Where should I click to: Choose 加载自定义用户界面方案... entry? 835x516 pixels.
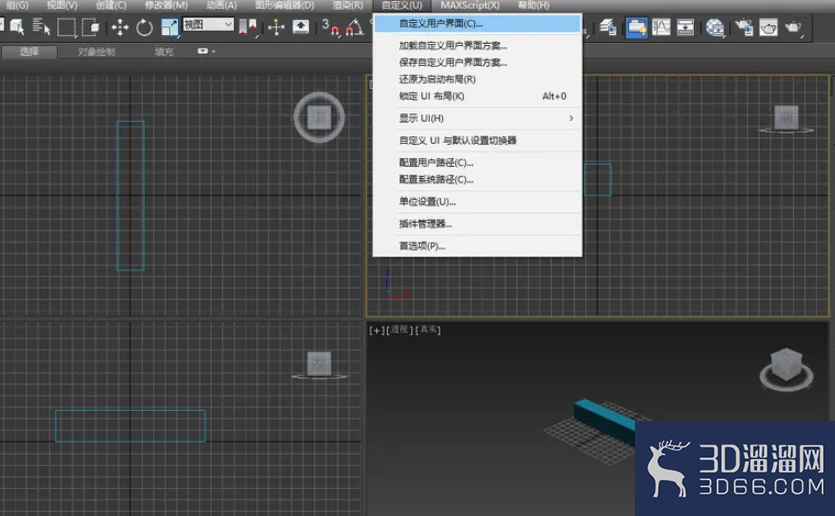click(477, 46)
